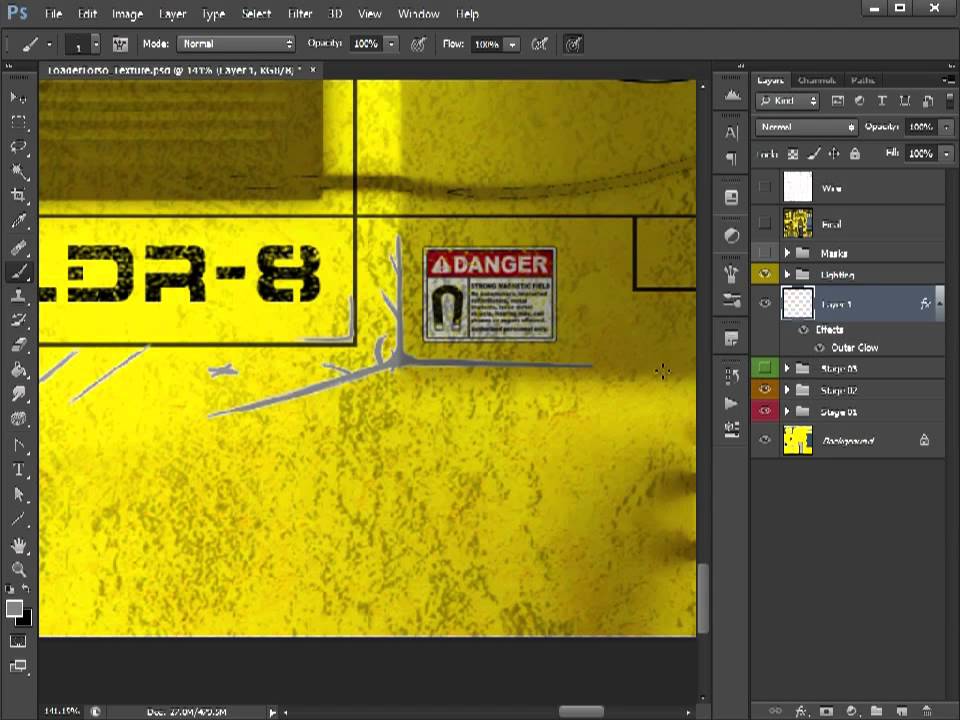Hide the Background layer
This screenshot has height=720, width=960.
(765, 440)
